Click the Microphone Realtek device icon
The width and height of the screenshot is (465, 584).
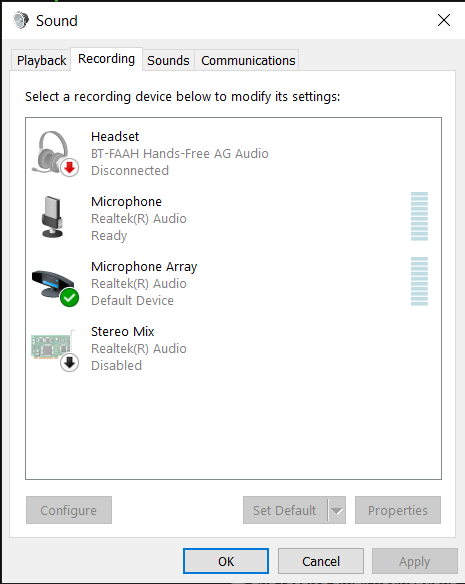coord(52,217)
